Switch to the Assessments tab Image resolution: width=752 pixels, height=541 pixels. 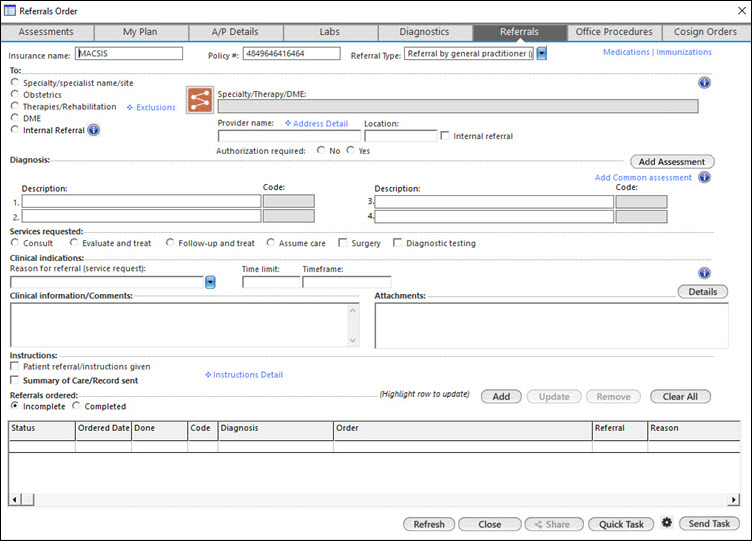47,32
